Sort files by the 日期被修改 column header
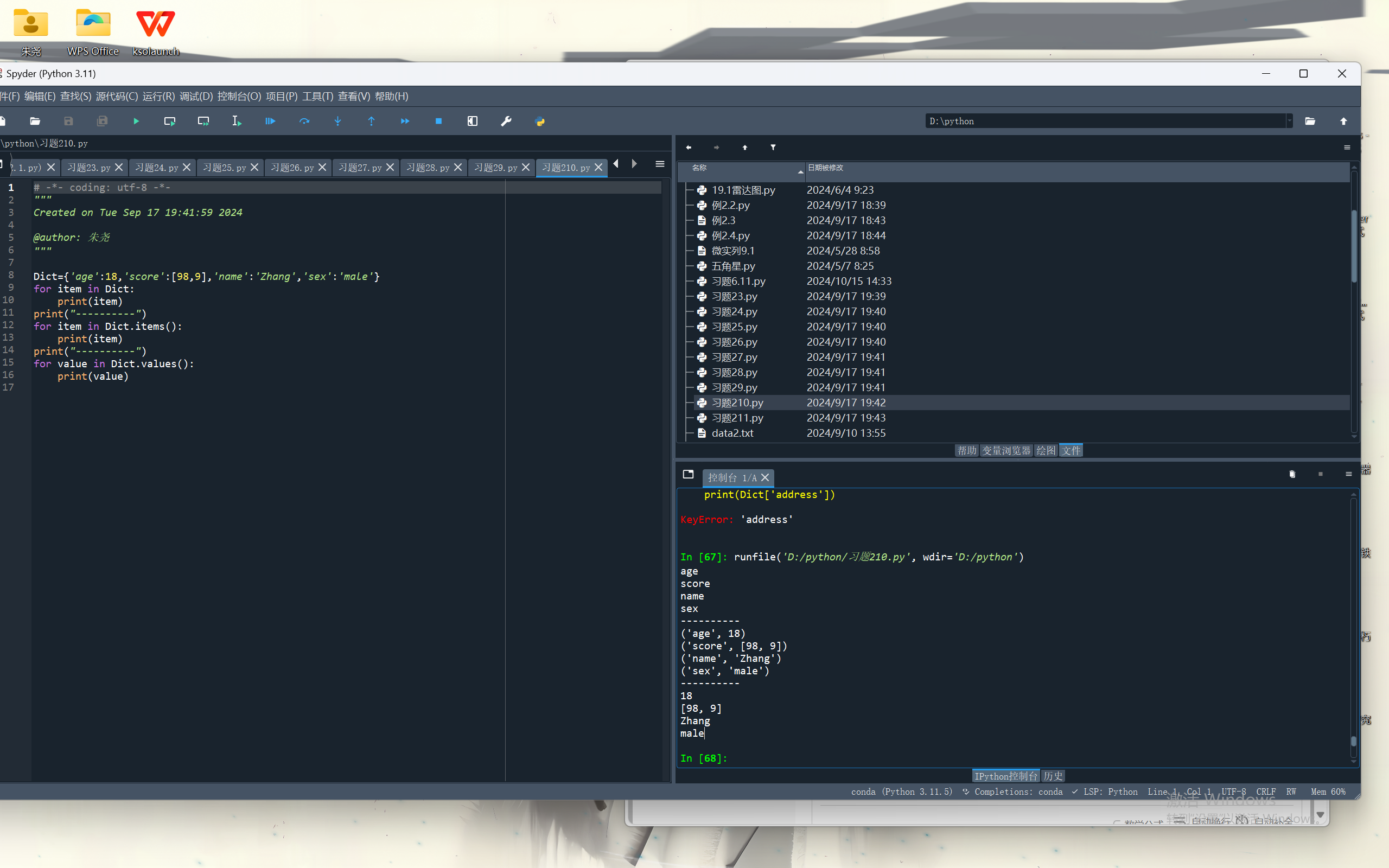 click(x=825, y=168)
